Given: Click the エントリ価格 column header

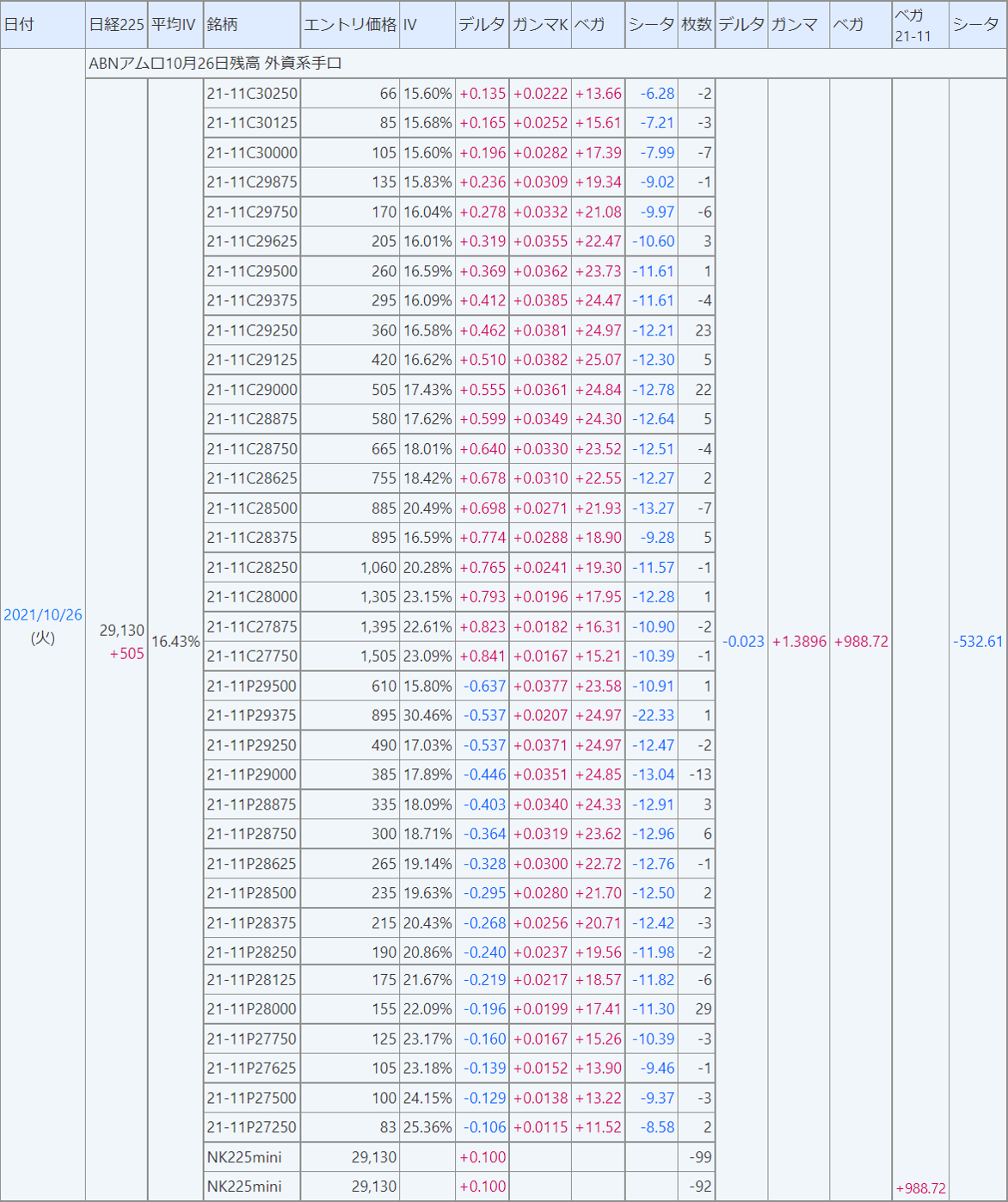Looking at the screenshot, I should point(350,25).
